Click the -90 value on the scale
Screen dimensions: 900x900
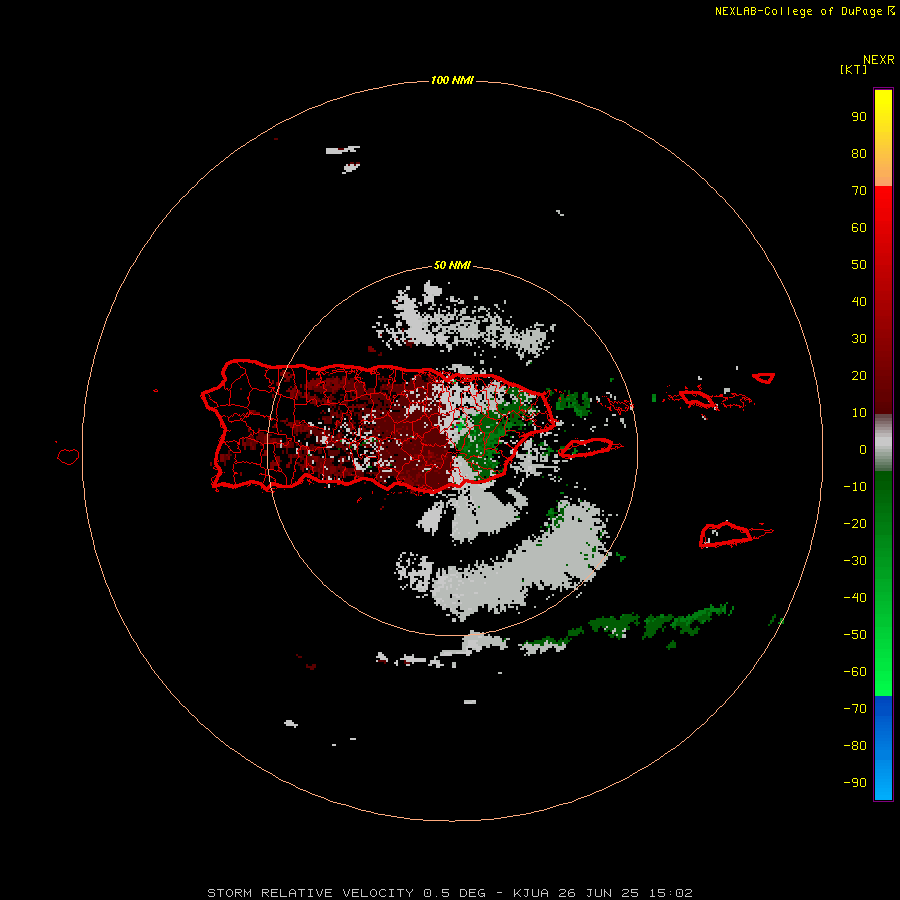click(x=855, y=783)
